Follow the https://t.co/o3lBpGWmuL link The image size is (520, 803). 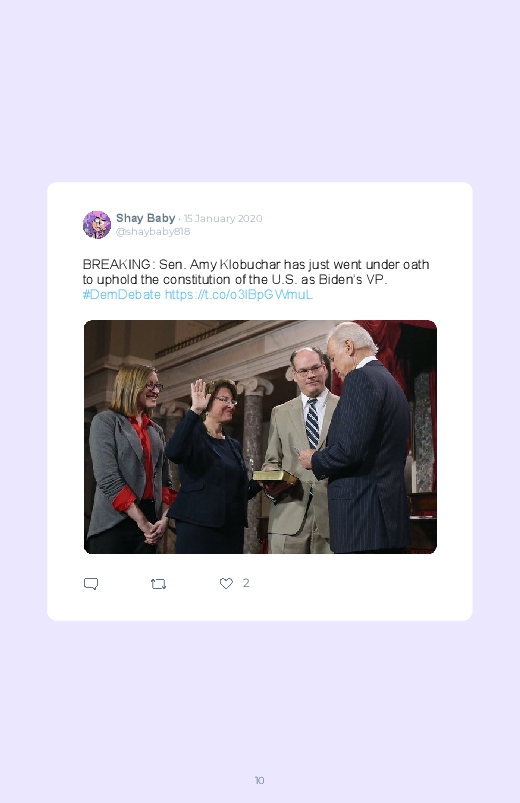pyautogui.click(x=238, y=295)
